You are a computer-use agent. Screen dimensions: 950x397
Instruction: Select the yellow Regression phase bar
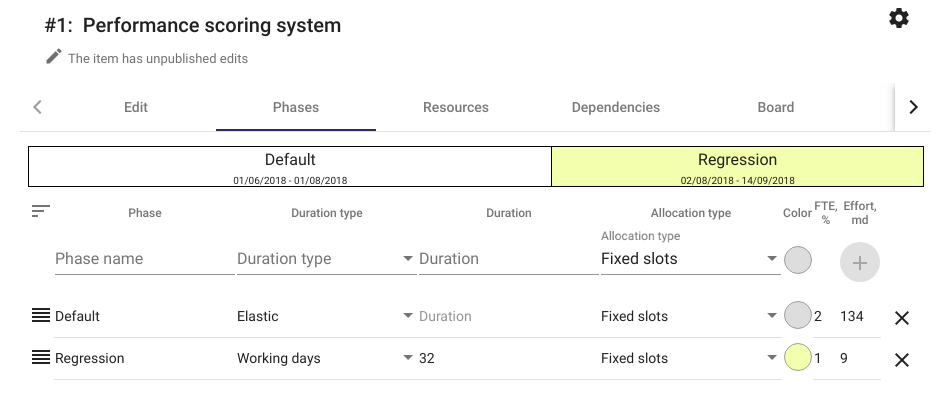point(737,167)
